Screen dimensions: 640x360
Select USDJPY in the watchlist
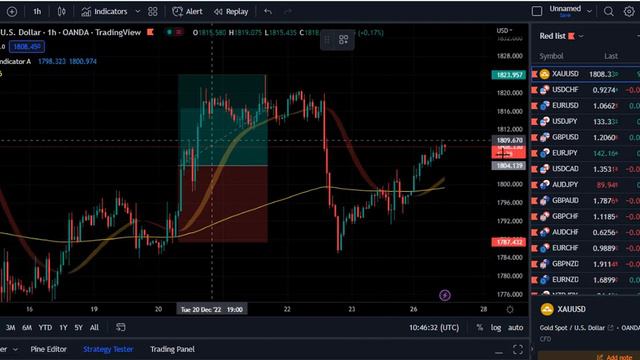coord(586,122)
